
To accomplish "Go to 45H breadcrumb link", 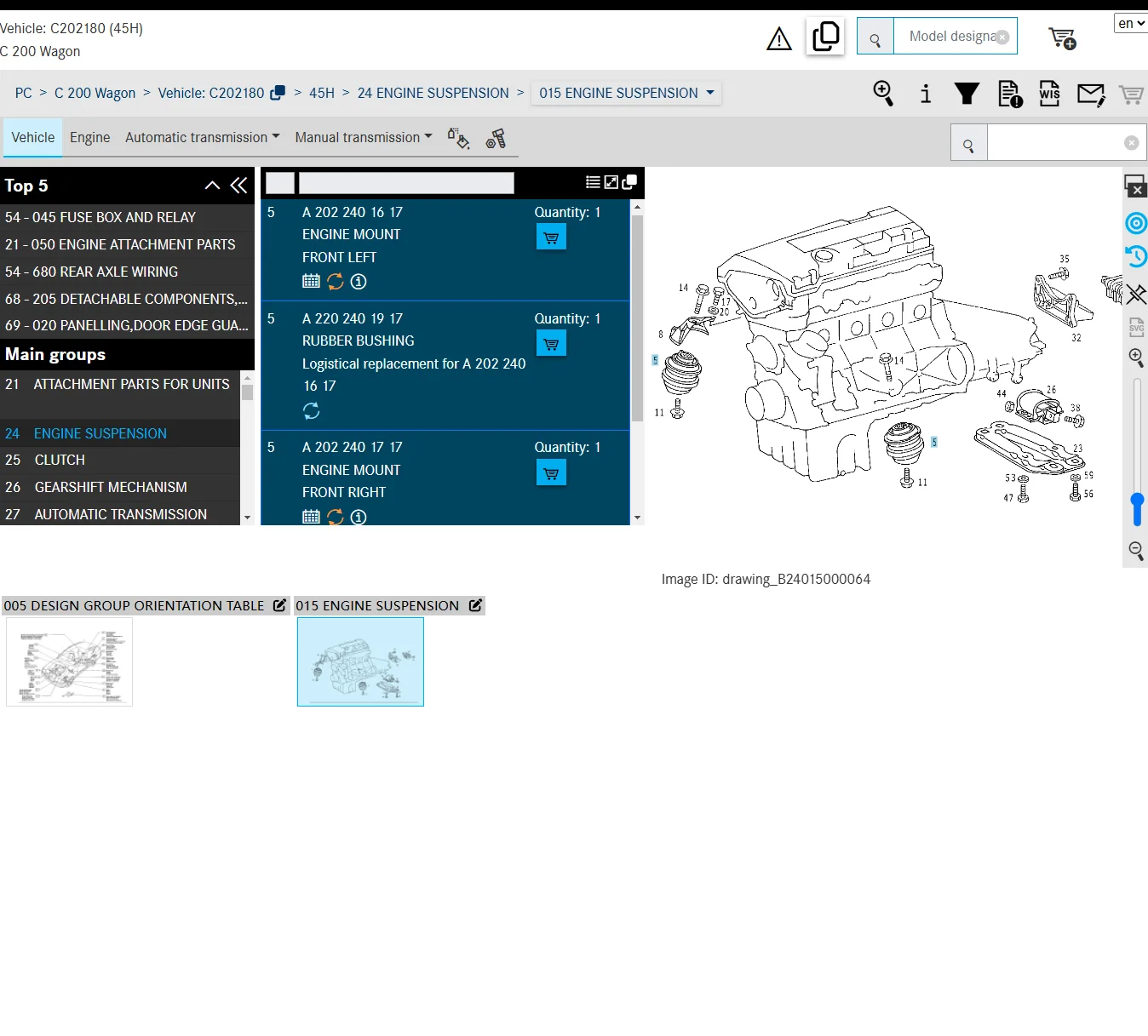I will (322, 93).
